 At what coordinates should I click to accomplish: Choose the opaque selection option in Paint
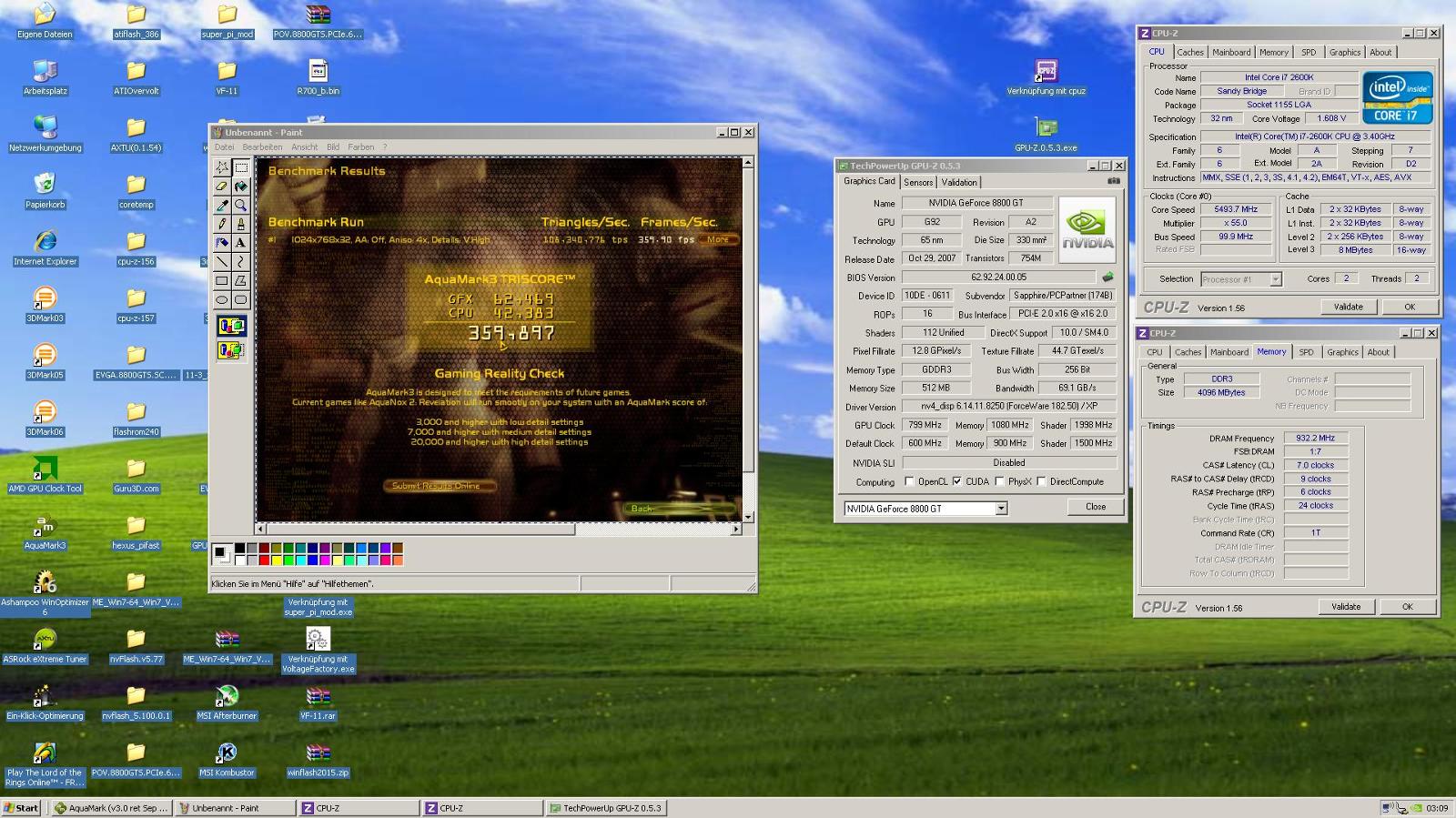tap(231, 326)
